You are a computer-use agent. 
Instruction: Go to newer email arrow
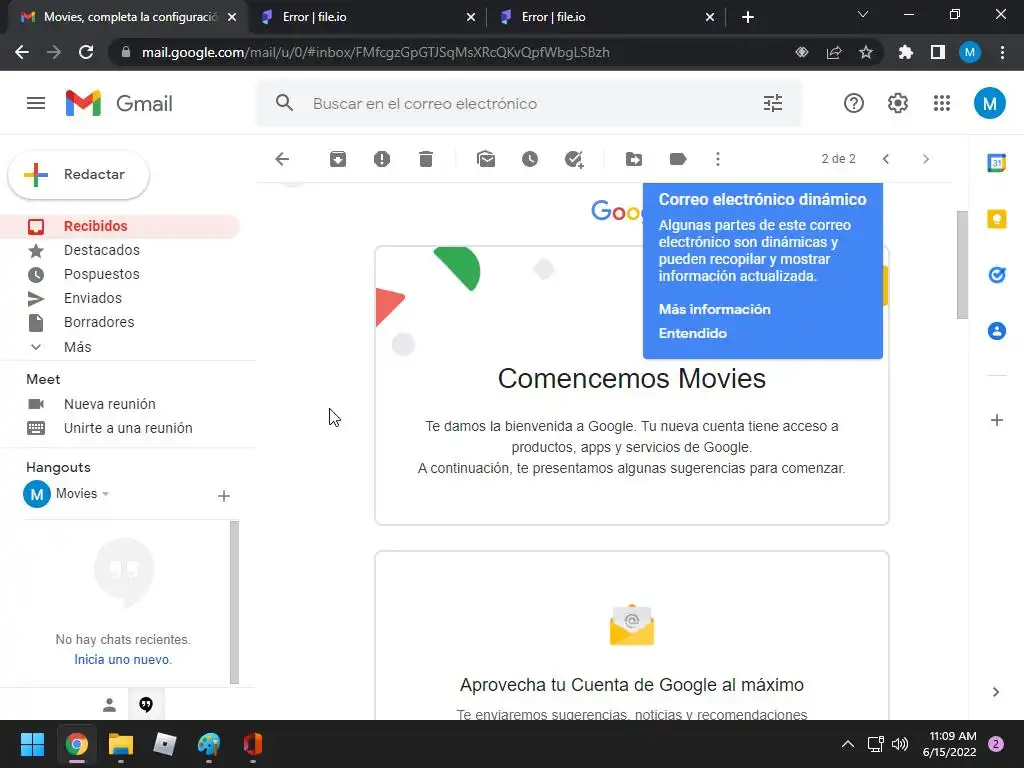886,159
